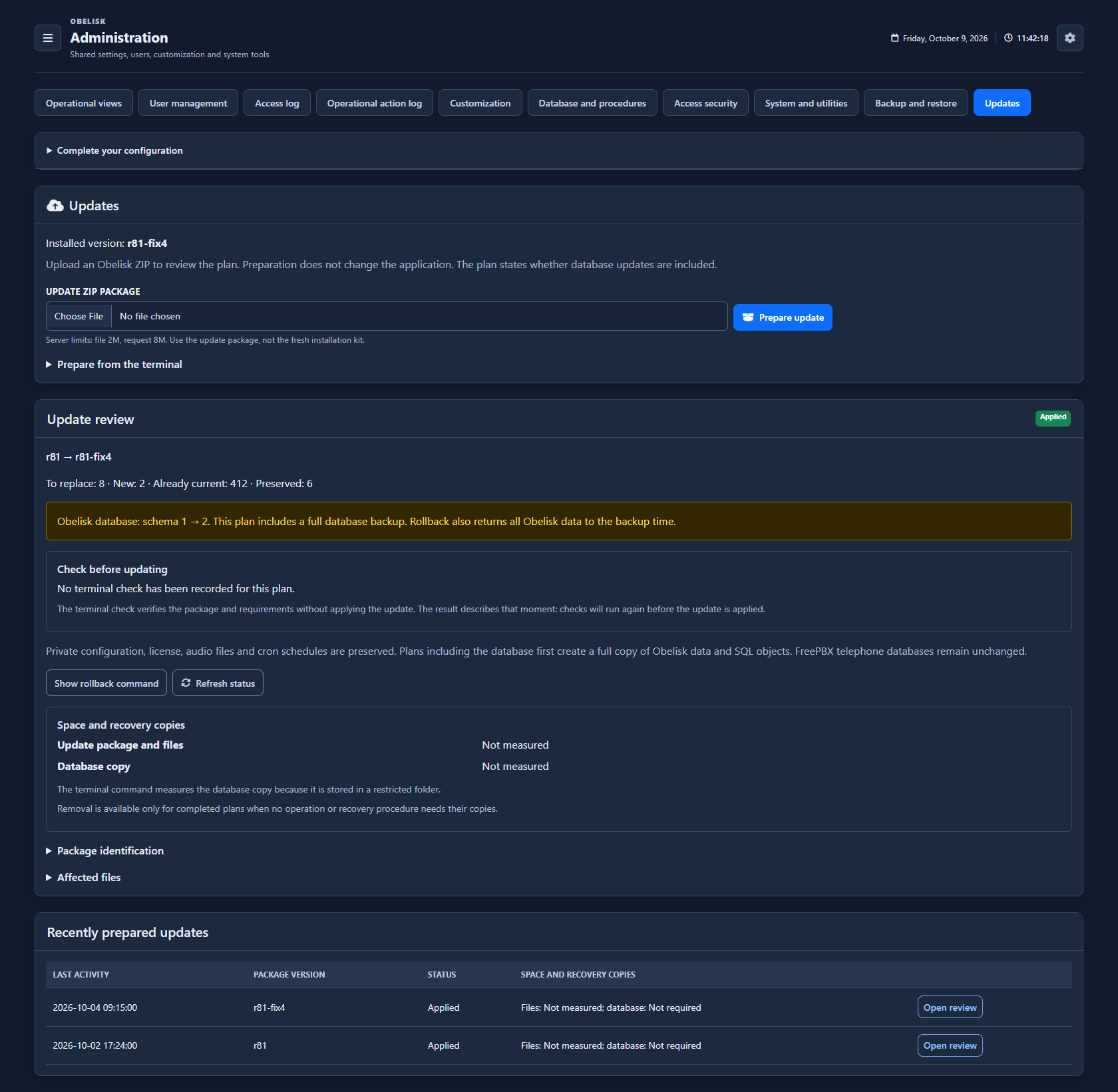This screenshot has width=1118, height=1092.
Task: Click Not measured next to Database copy
Action: pos(515,767)
